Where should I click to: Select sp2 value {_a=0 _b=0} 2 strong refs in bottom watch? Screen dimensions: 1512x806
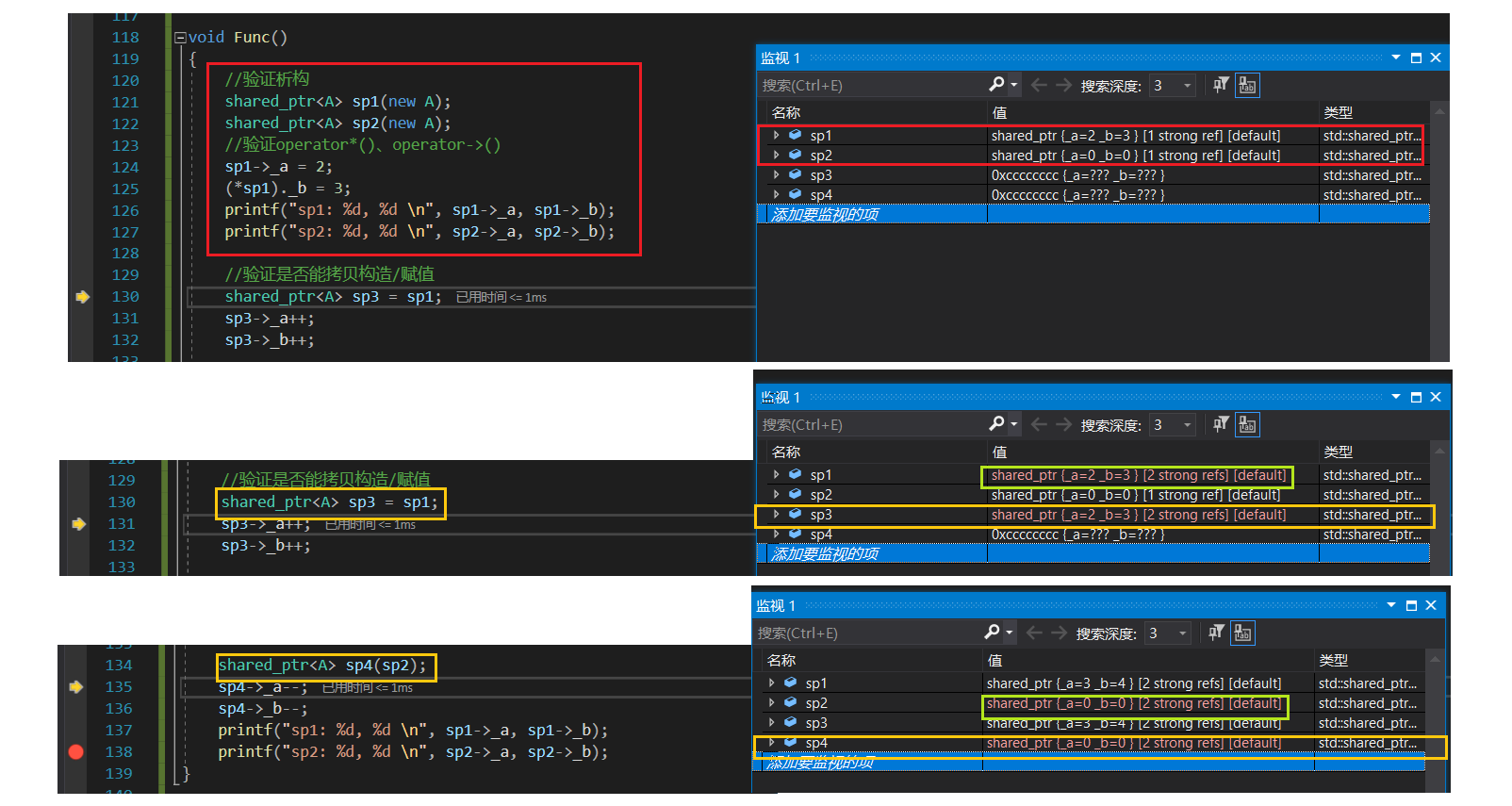1134,703
